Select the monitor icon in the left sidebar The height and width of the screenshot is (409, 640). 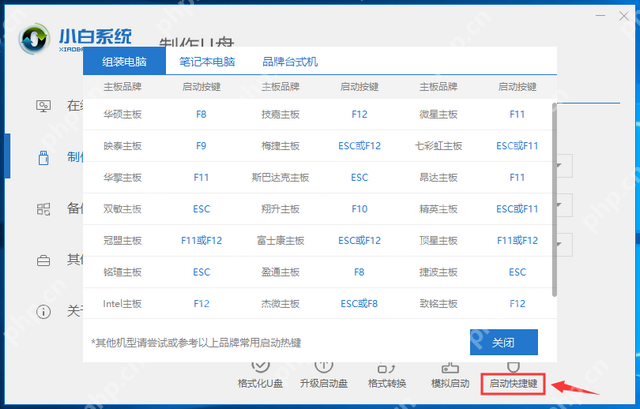point(43,106)
